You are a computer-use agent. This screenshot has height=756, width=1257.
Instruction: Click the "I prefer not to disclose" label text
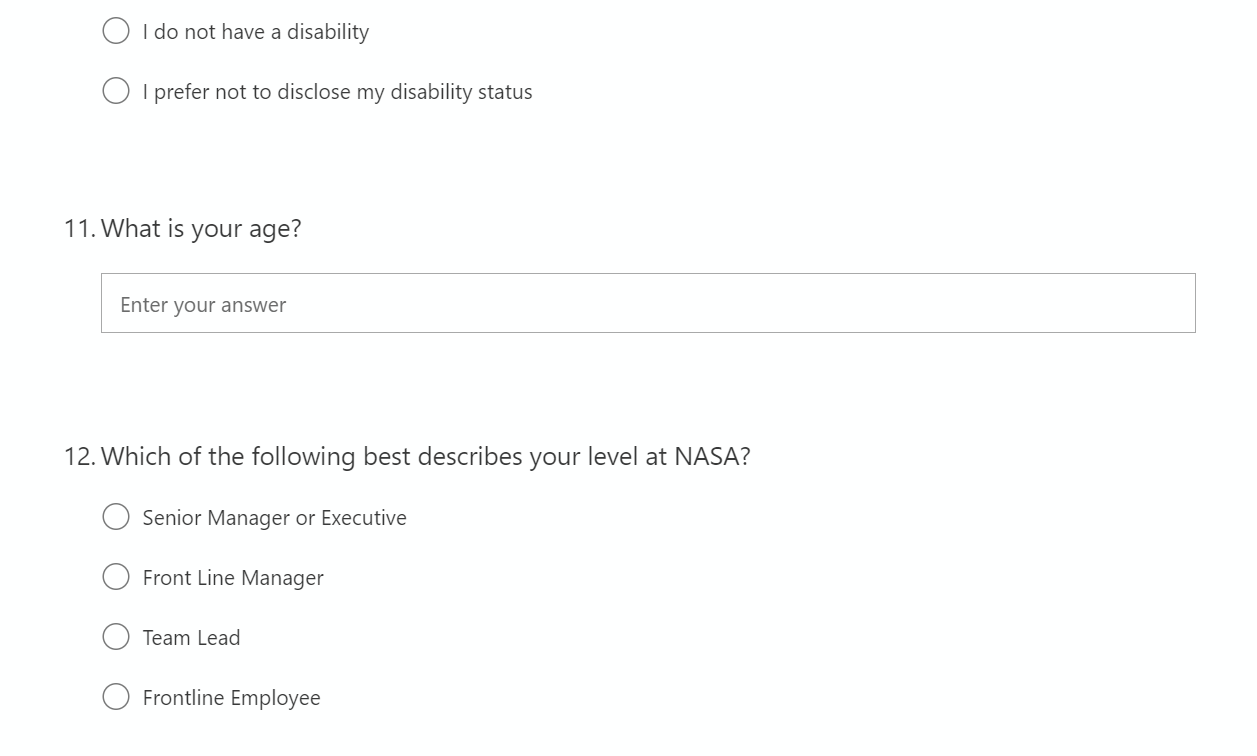pos(337,92)
